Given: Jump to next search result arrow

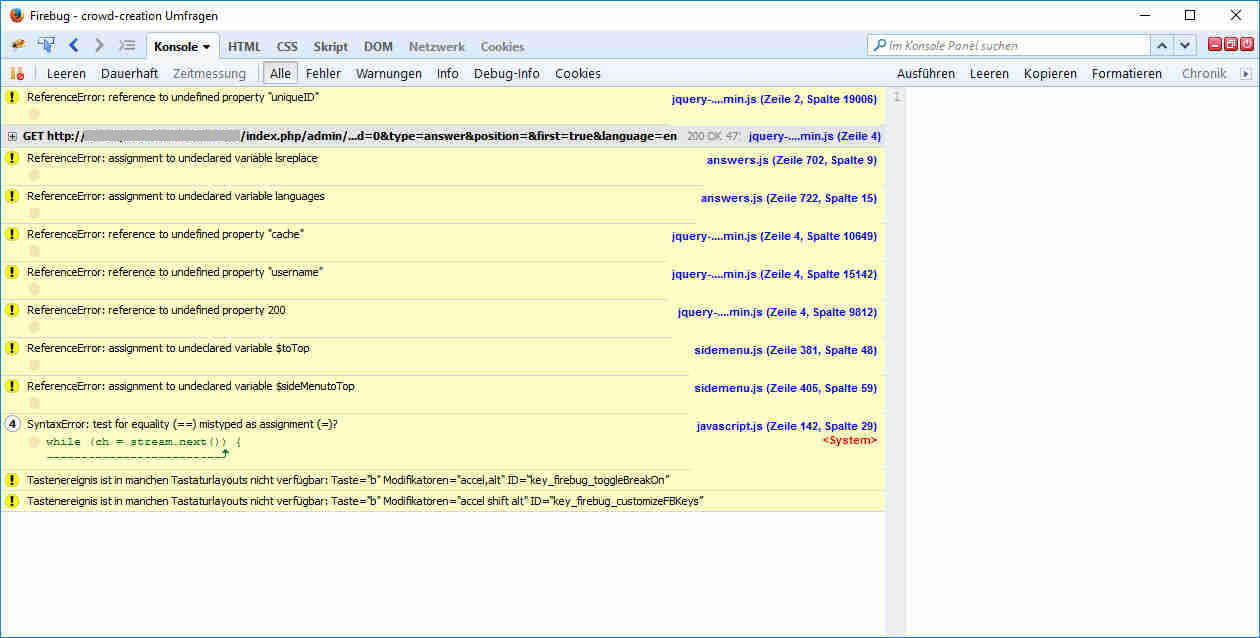Looking at the screenshot, I should (x=1185, y=46).
